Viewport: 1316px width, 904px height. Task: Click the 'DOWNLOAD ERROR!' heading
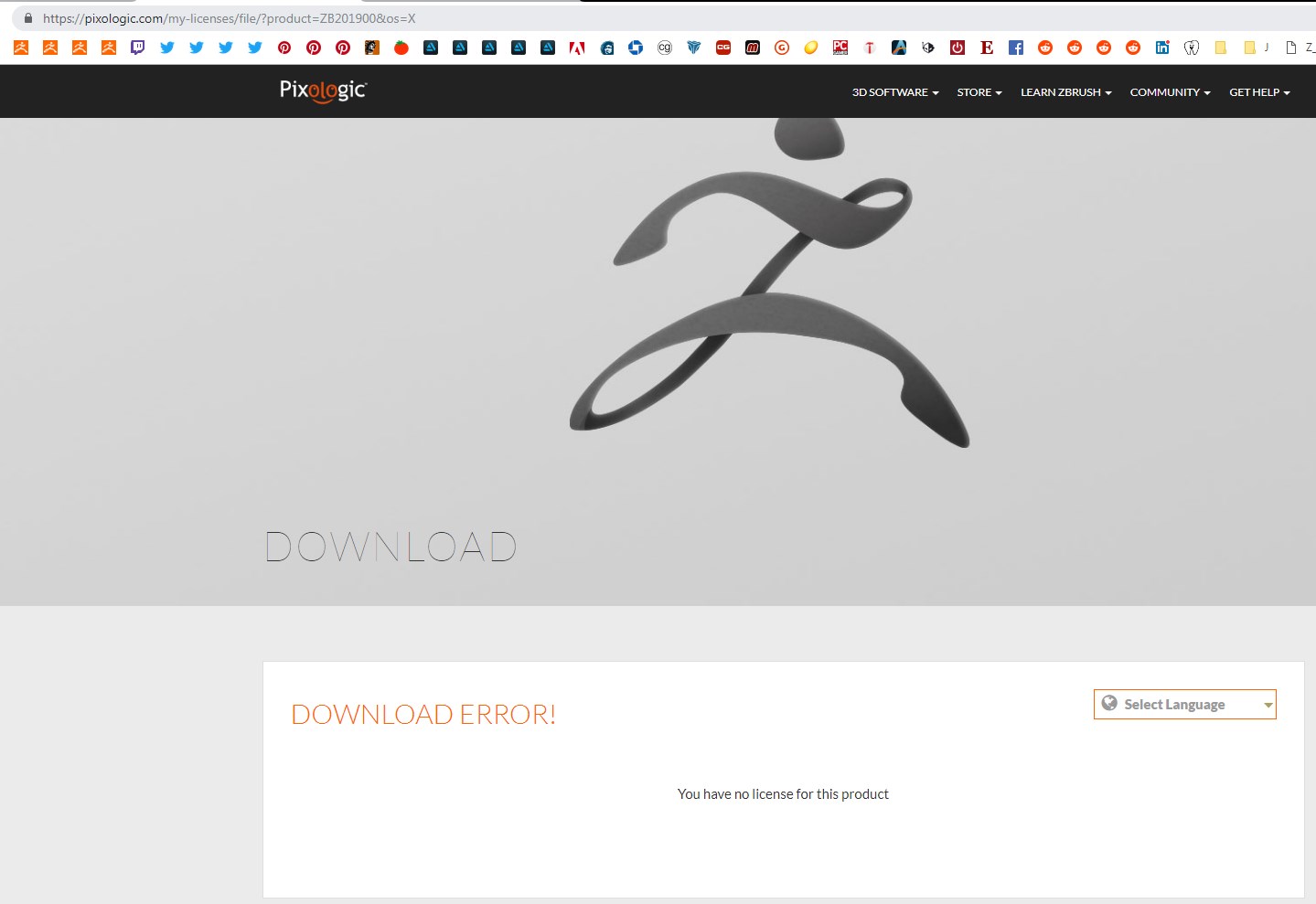(423, 714)
